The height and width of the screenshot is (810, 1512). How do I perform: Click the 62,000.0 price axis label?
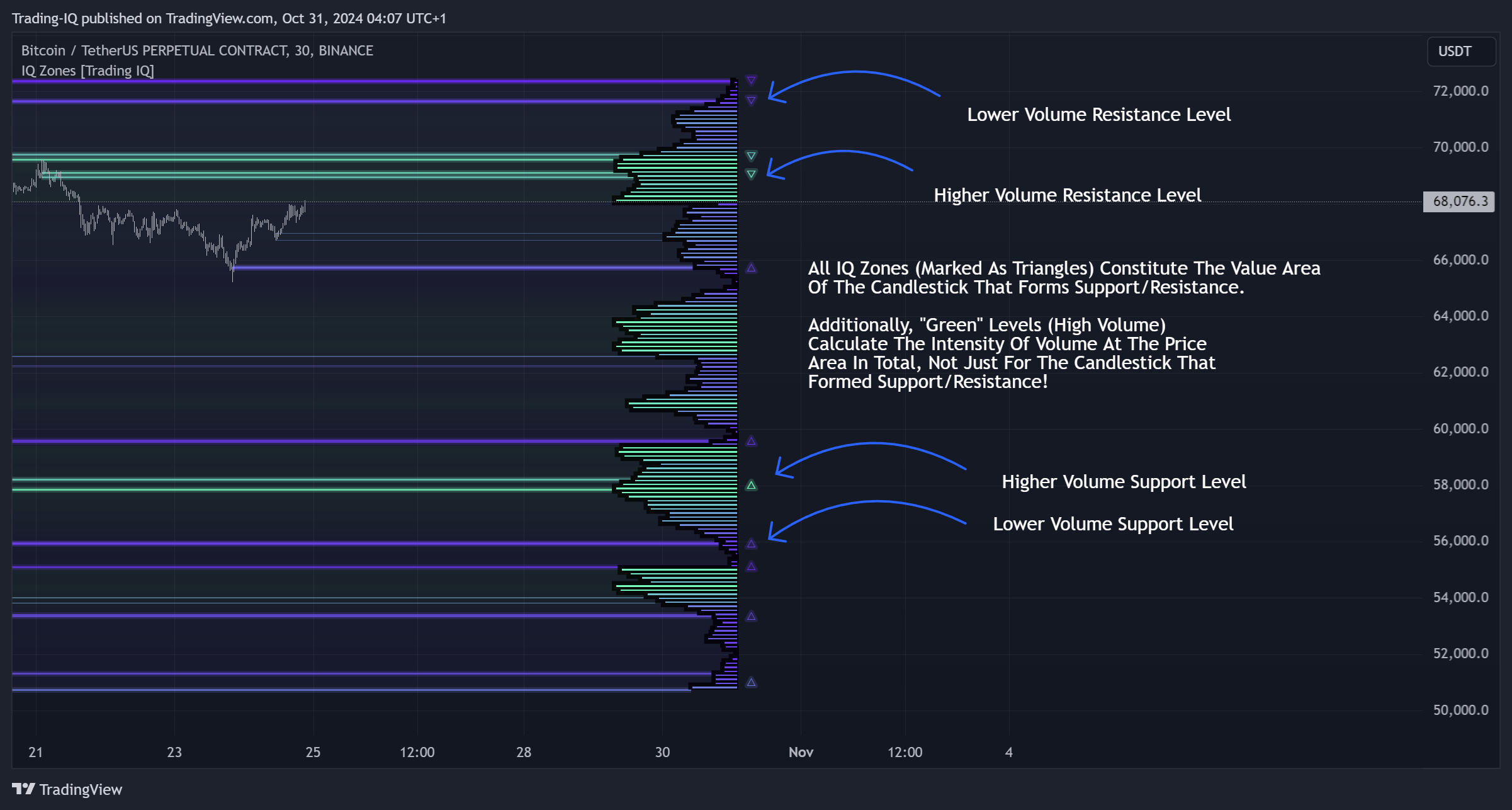(x=1460, y=372)
